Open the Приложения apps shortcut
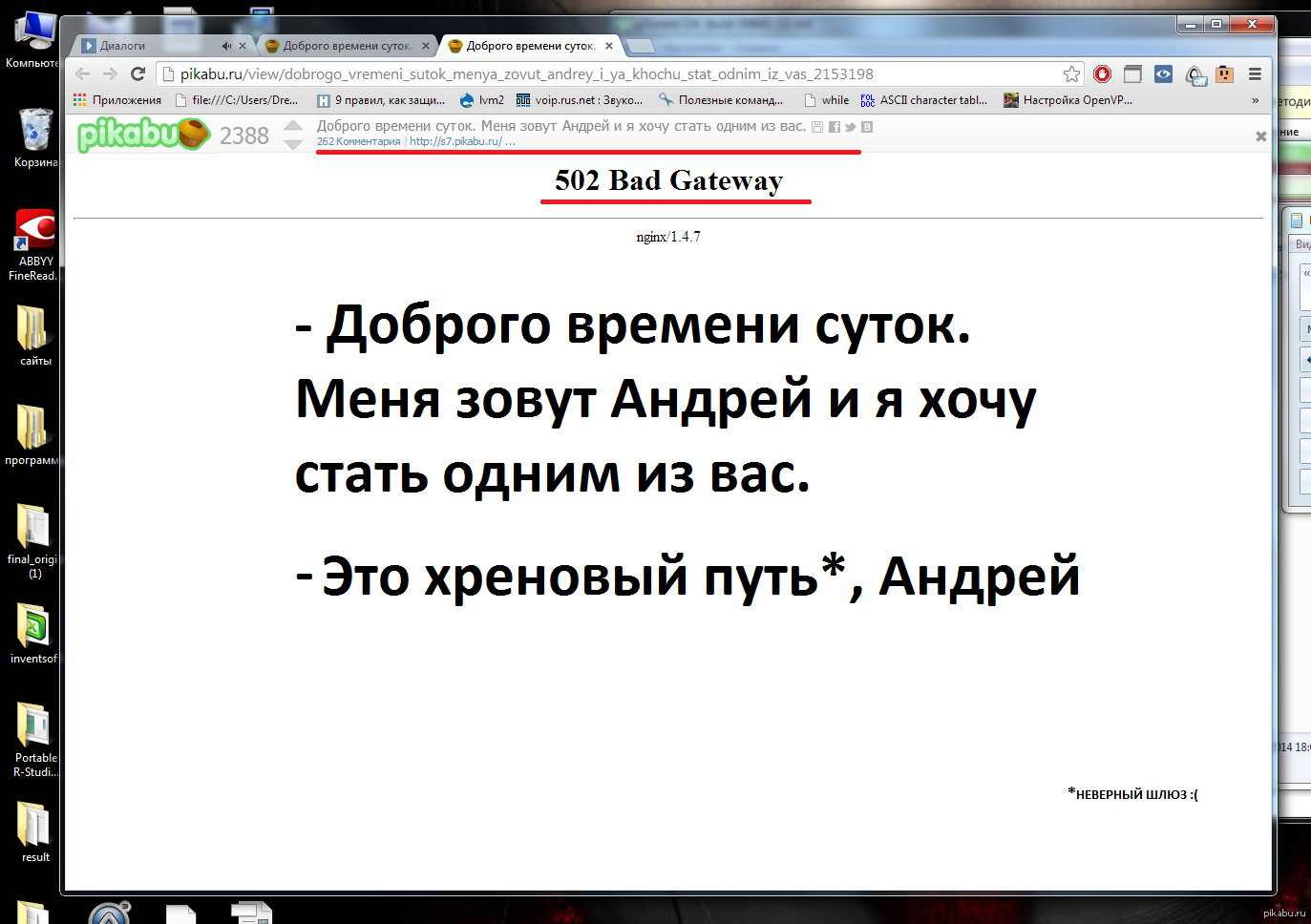Screen dimensions: 1311x924 pyautogui.click(x=117, y=100)
